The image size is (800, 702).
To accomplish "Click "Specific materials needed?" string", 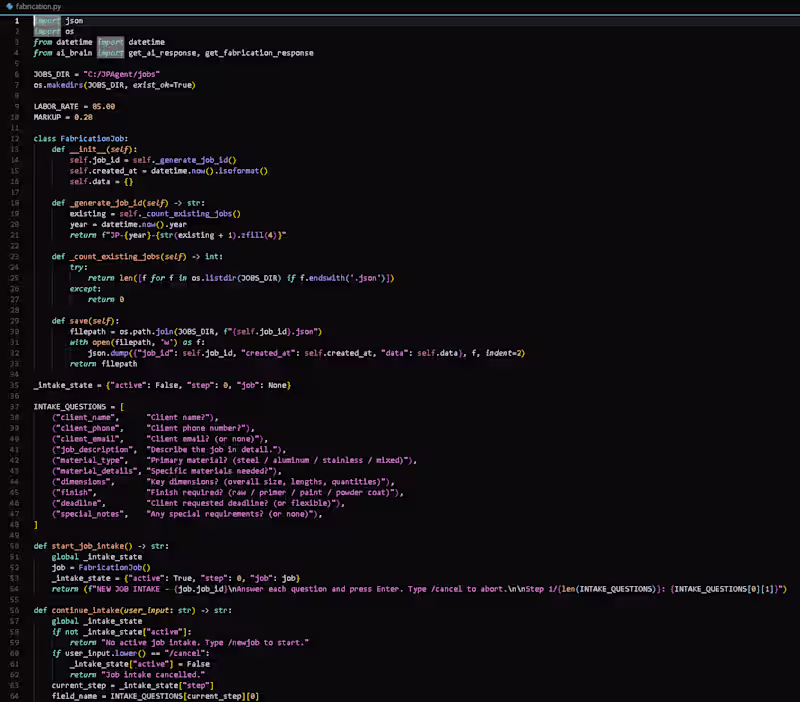I will (x=211, y=471).
